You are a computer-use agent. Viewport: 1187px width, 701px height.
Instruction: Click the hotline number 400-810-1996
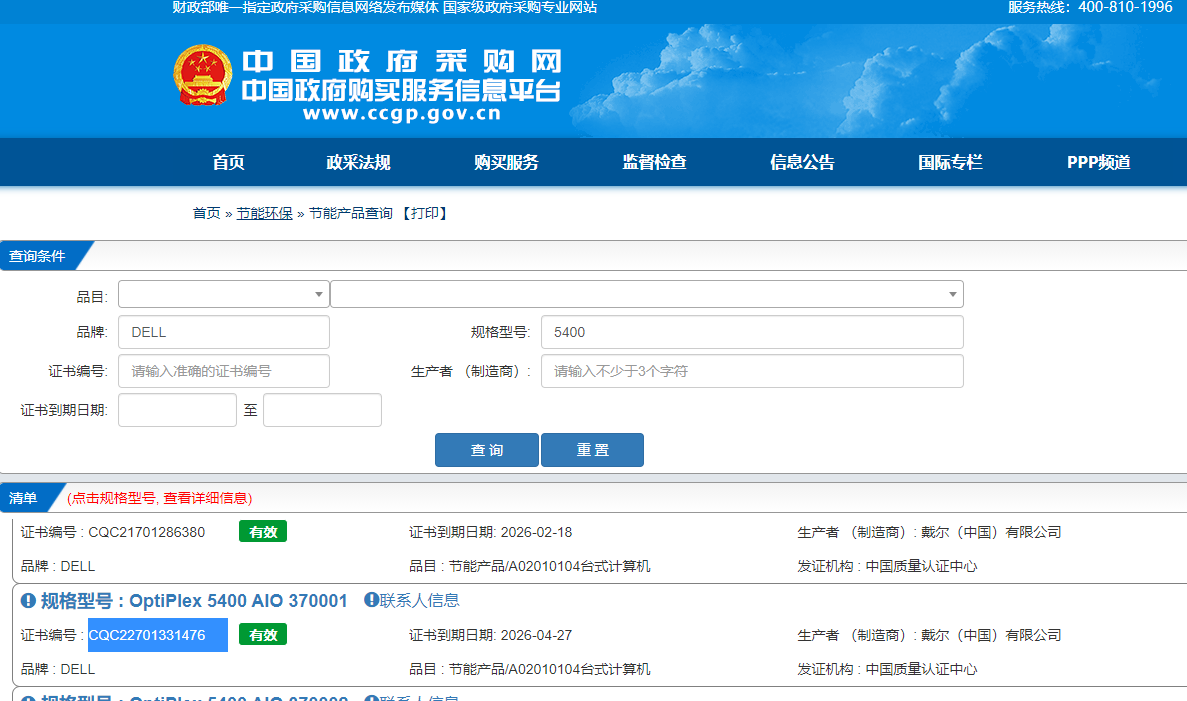1125,8
